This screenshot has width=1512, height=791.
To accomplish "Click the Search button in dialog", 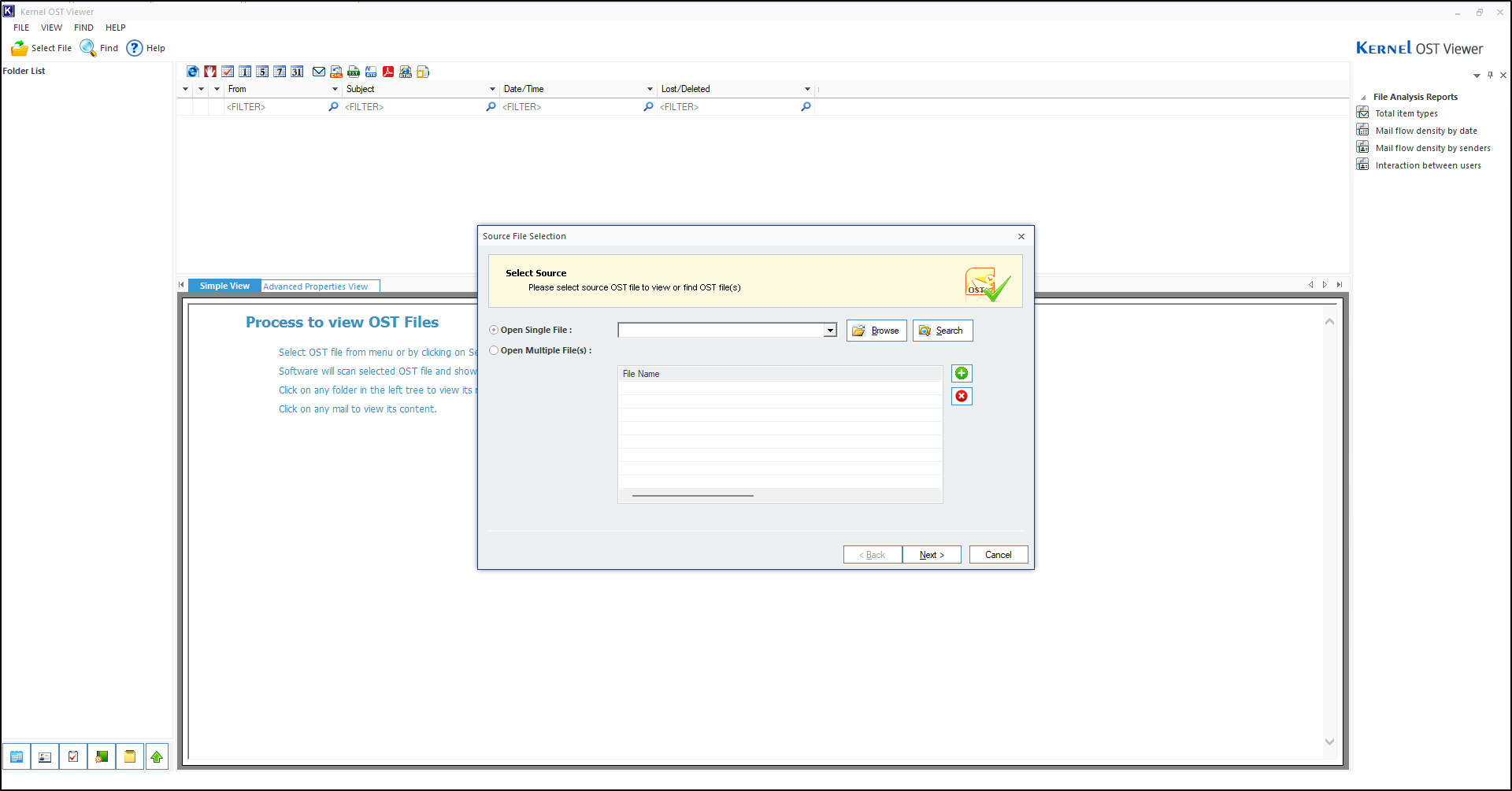I will click(x=943, y=331).
